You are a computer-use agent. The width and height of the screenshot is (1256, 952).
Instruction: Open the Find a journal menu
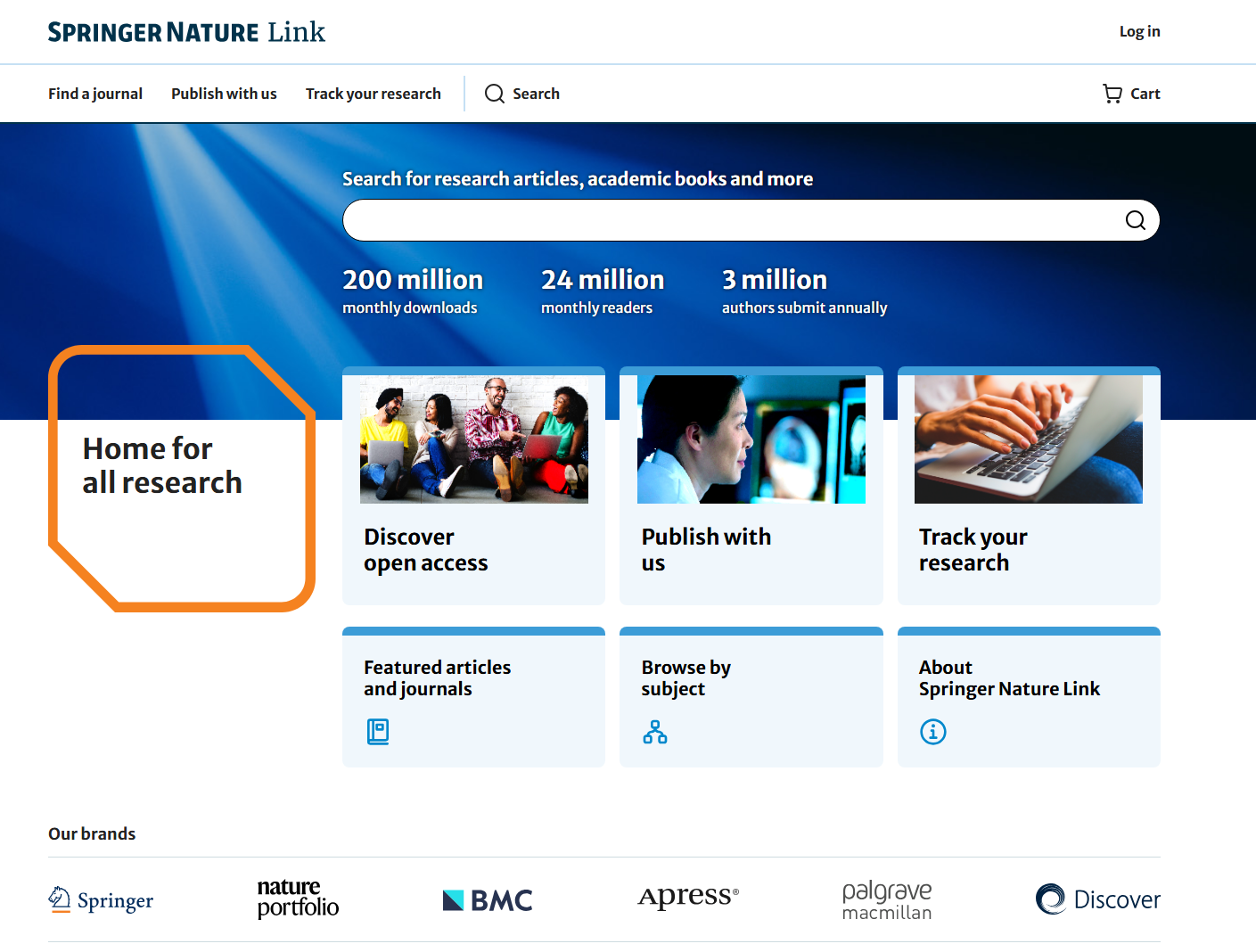(x=95, y=94)
